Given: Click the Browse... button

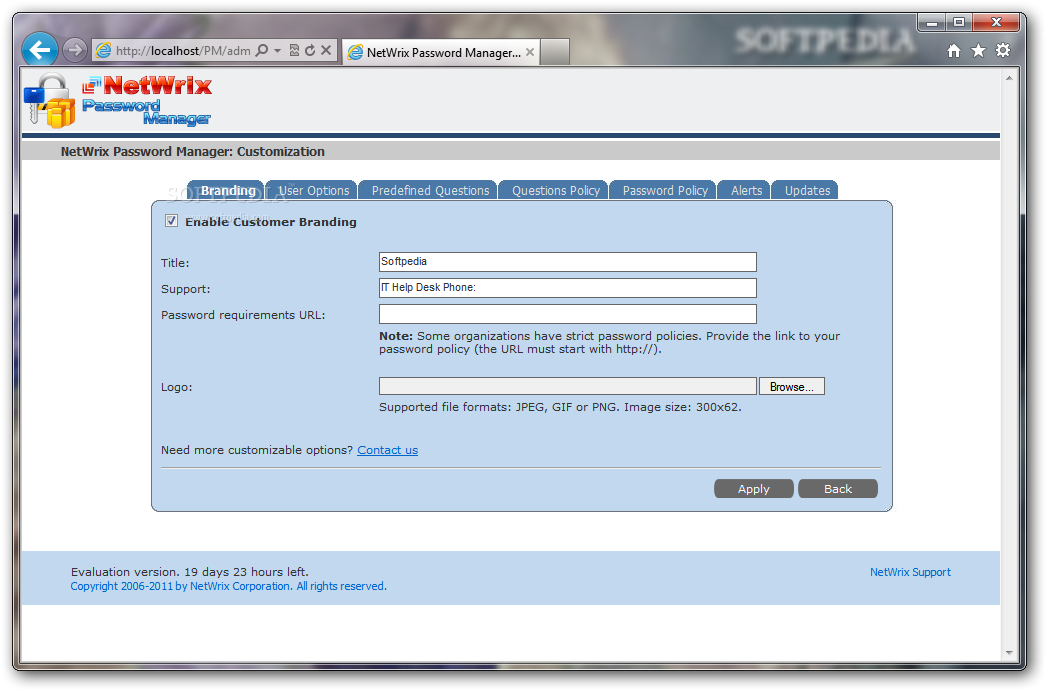Looking at the screenshot, I should pos(792,387).
